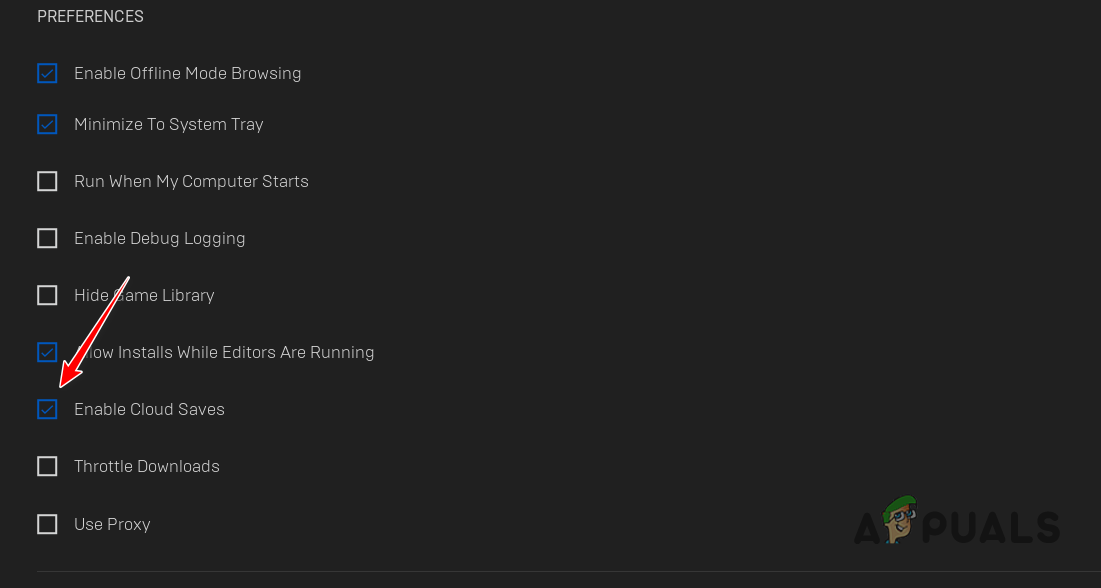Click the Enable Debug Logging text label

(x=159, y=238)
